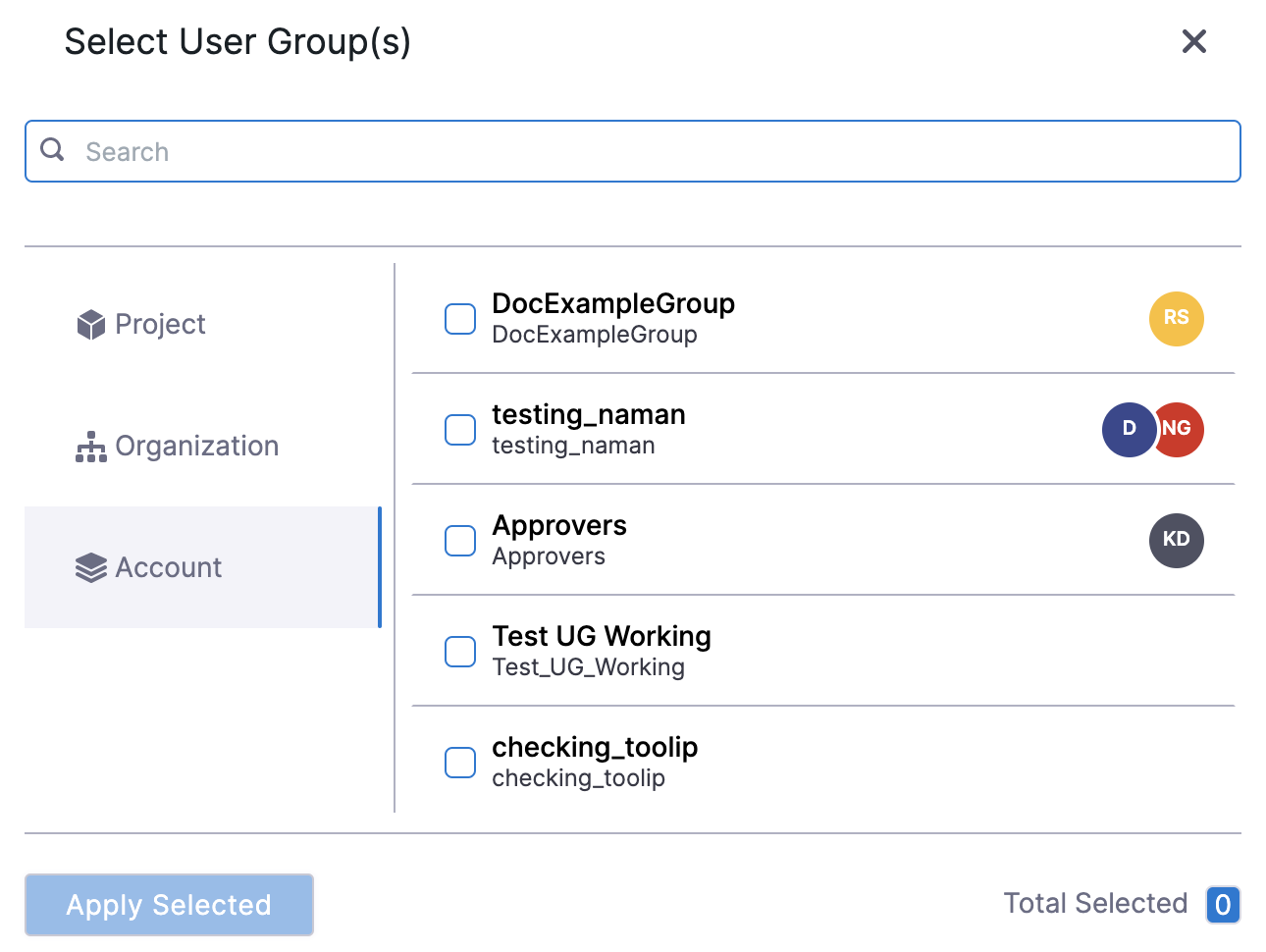Click the search magnifier icon
1266x952 pixels.
pos(52,149)
